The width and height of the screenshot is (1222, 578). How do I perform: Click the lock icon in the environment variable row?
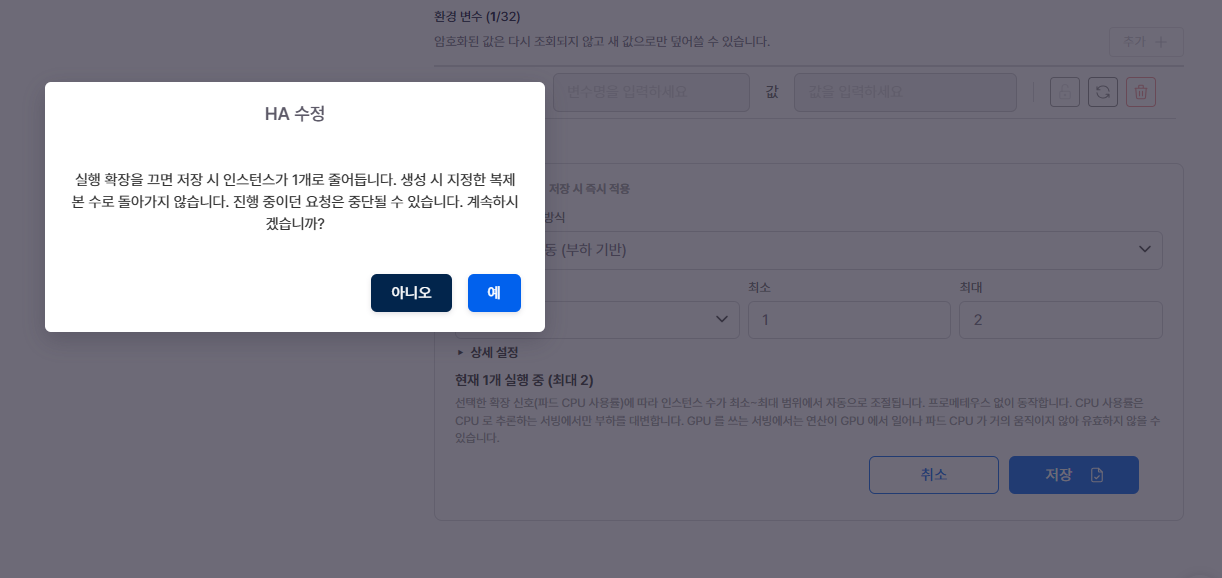click(x=1064, y=92)
